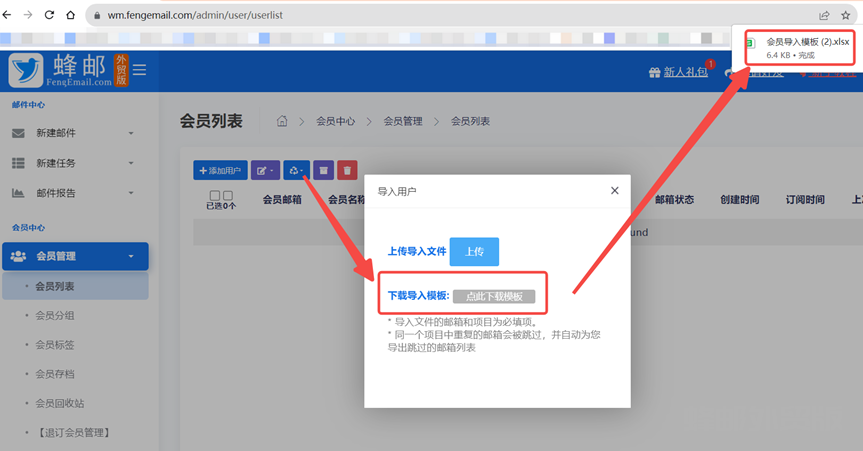This screenshot has height=451, width=863.
Task: Tick the right checkbox above 已选0个
Action: click(x=227, y=195)
